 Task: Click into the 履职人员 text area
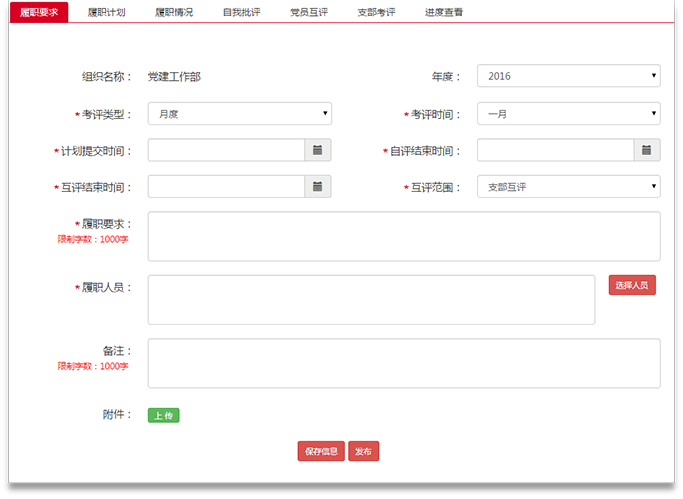(372, 300)
